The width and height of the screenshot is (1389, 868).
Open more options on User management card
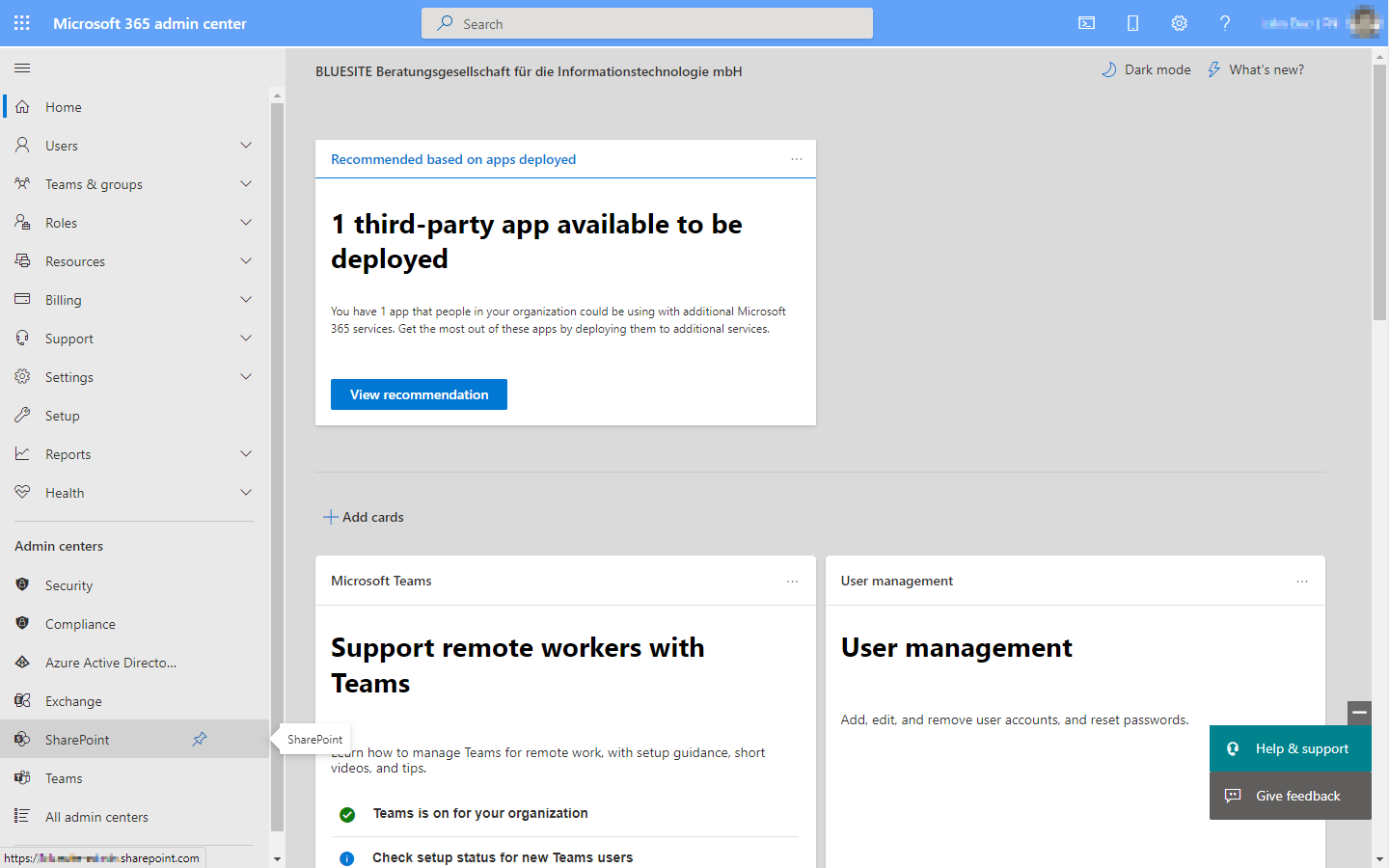click(1302, 582)
